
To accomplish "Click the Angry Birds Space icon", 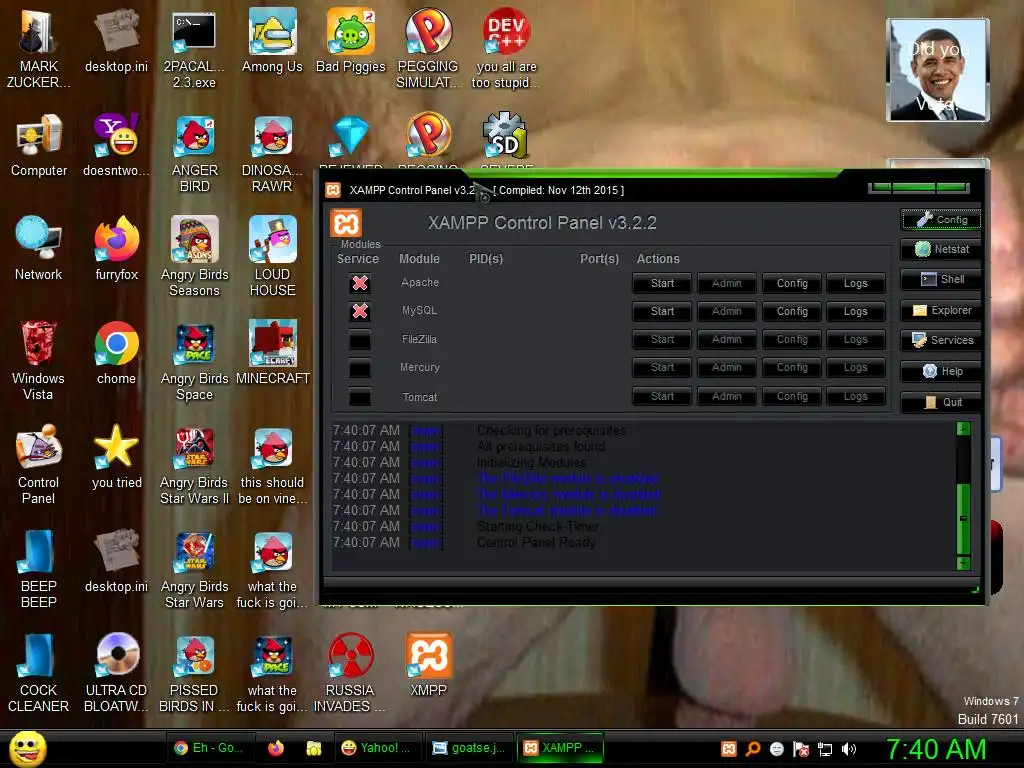I will point(194,360).
